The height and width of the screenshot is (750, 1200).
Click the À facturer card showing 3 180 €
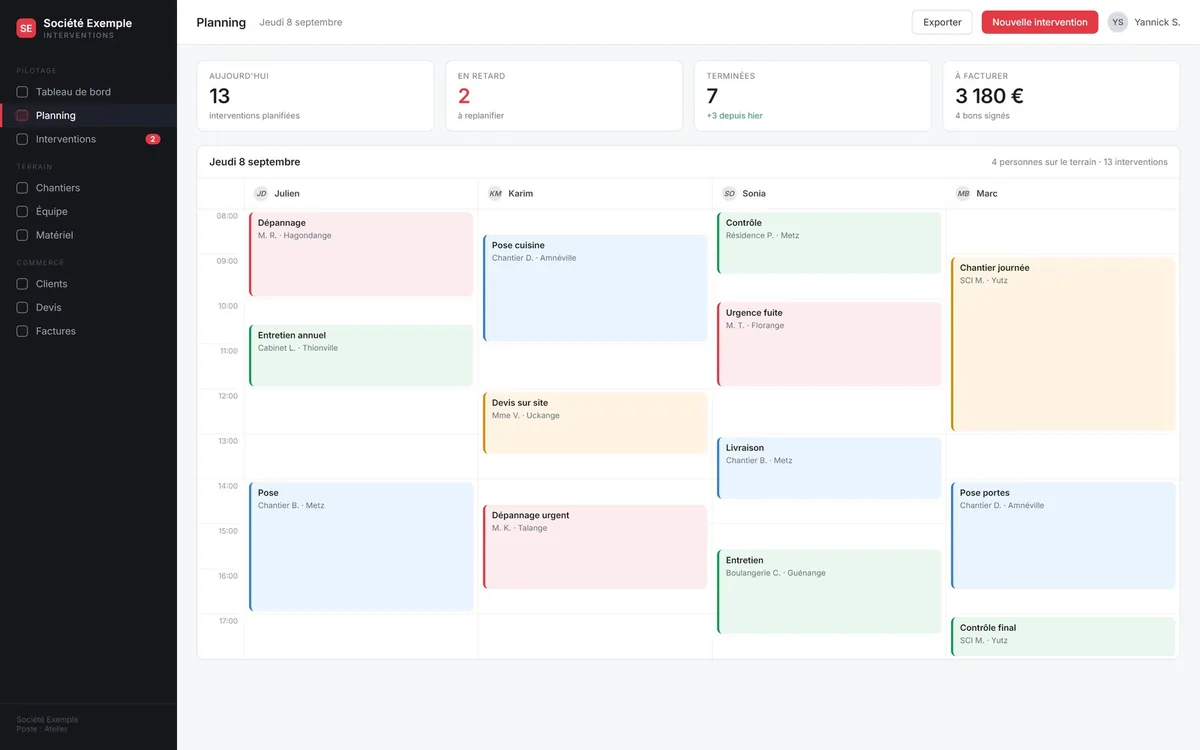1061,96
